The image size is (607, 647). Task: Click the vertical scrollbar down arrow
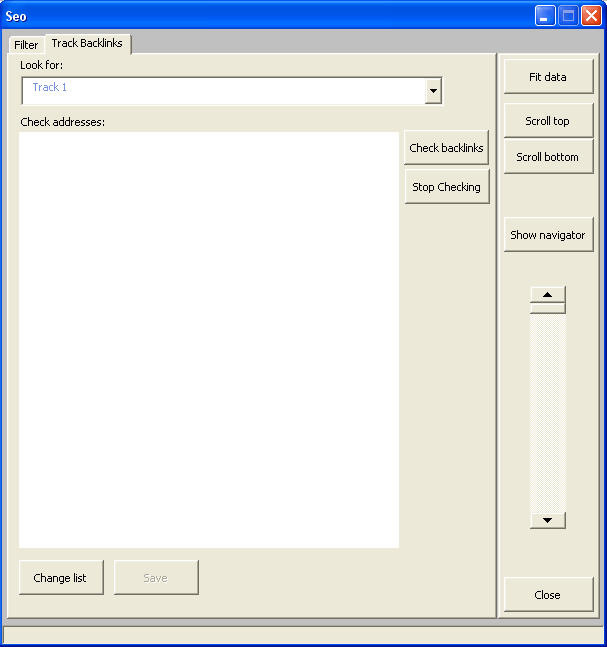pos(547,520)
